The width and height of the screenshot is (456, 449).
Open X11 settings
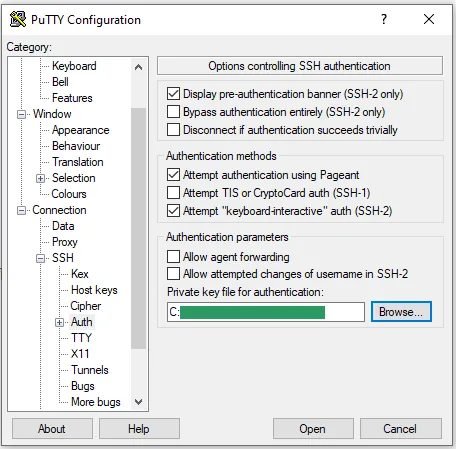click(80, 354)
